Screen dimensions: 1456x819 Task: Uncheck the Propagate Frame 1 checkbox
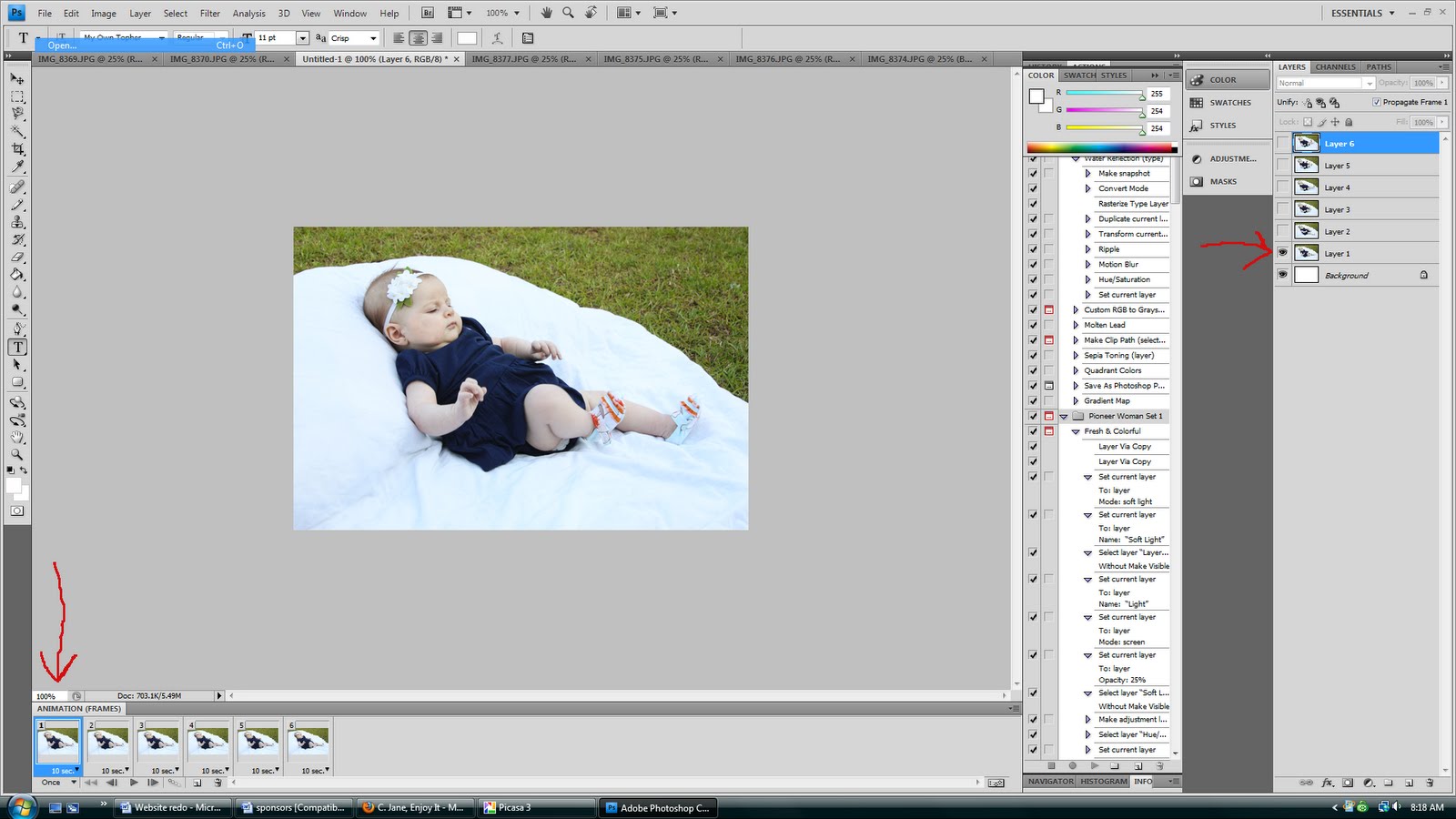pos(1376,102)
